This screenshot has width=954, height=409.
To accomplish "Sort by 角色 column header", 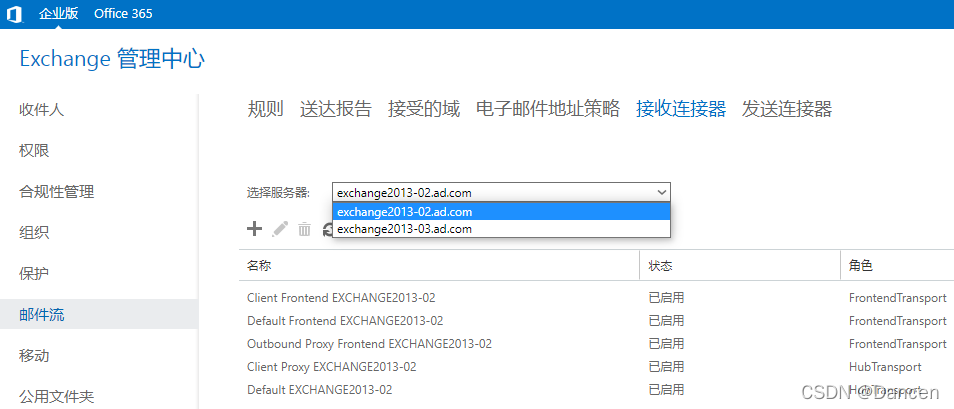I will (897, 265).
